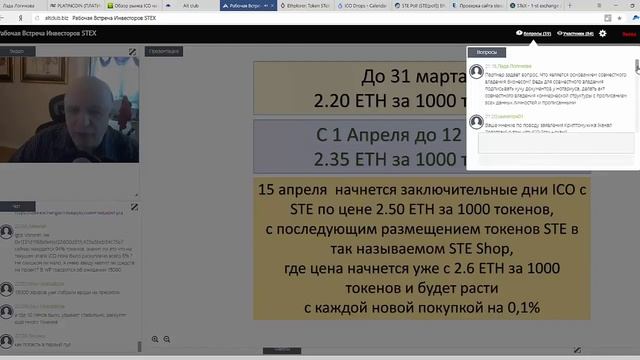Click the red exit link in header
Image resolution: width=640 pixels, height=360 pixels.
(x=629, y=34)
